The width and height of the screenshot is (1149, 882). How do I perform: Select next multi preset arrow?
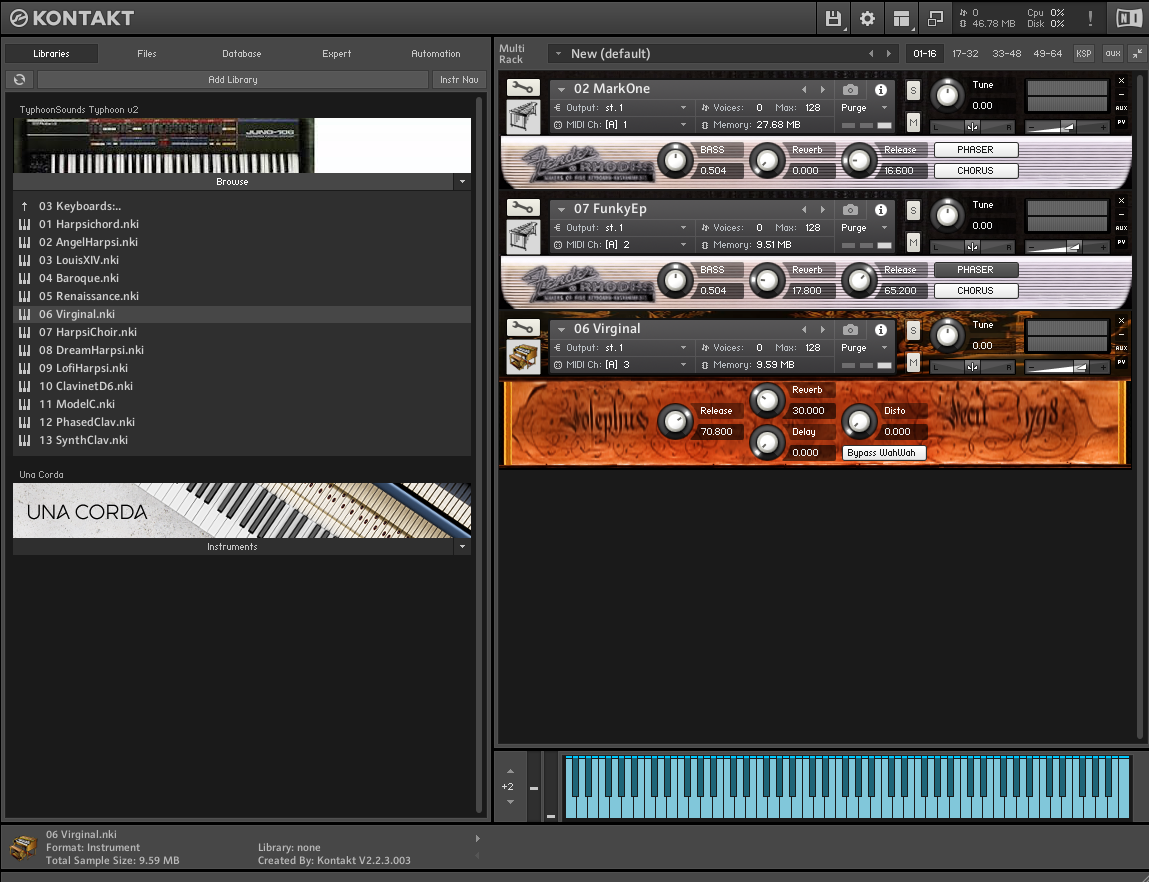click(889, 53)
